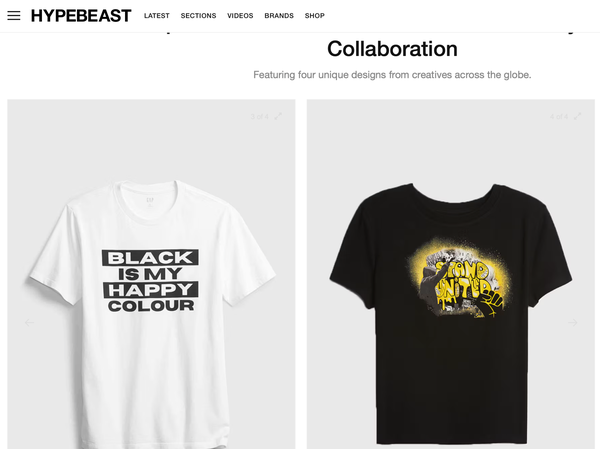Viewport: 600px width, 449px height.
Task: Click the HYPEBEAST logo
Action: click(x=81, y=16)
